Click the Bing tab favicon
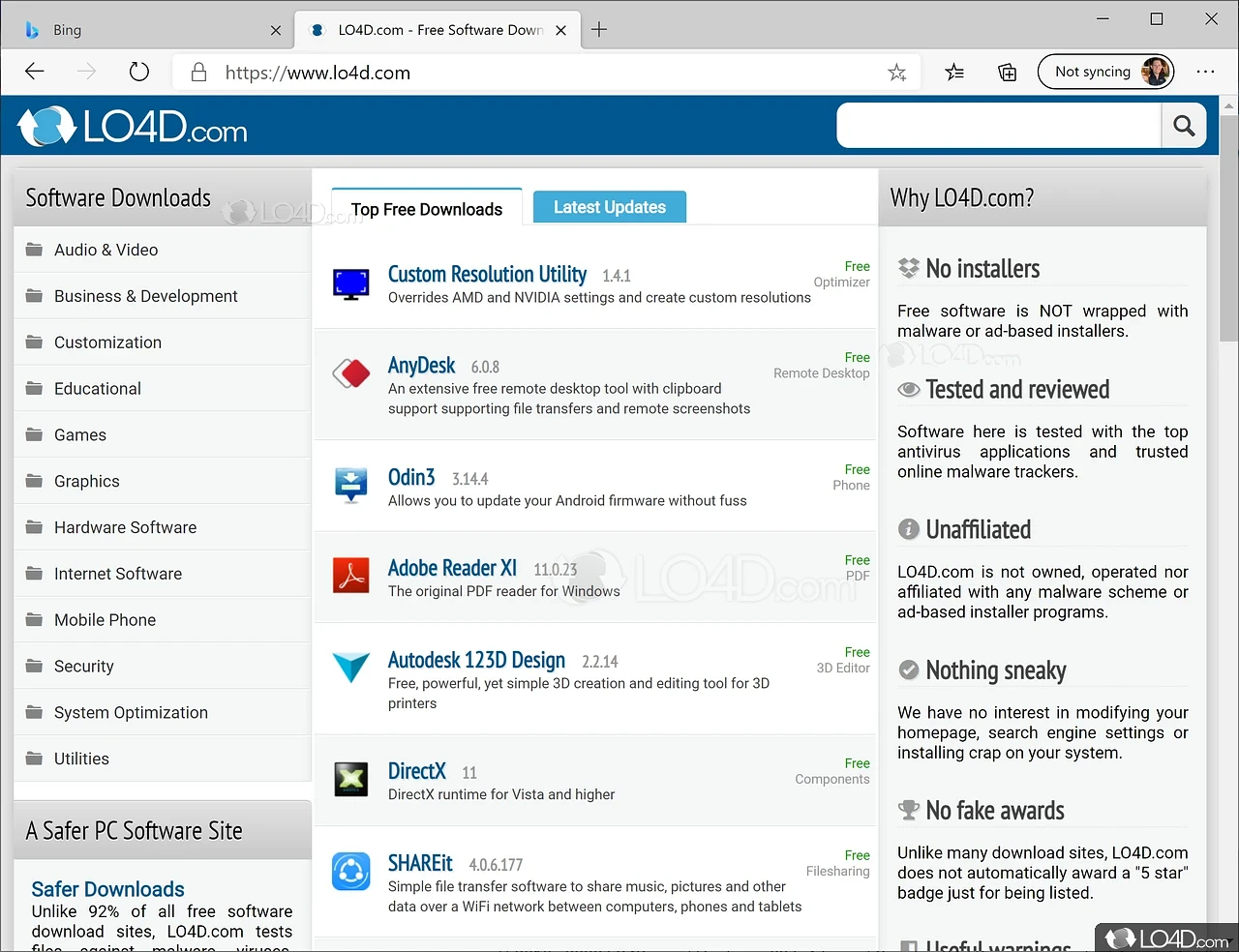This screenshot has height=952, width=1239. coord(32,30)
